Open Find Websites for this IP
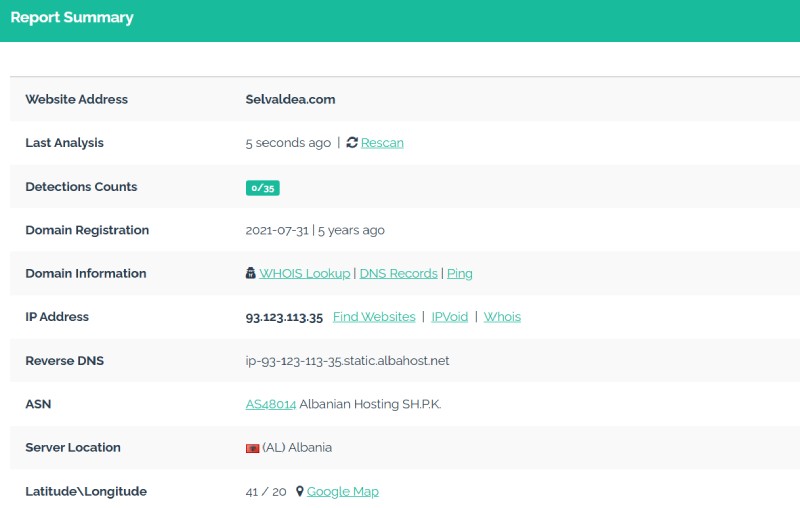800x508 pixels. (x=374, y=317)
